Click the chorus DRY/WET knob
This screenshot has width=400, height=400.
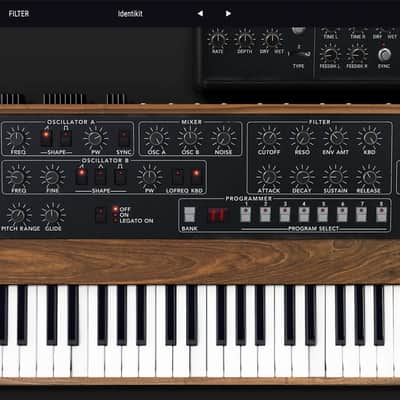272,39
